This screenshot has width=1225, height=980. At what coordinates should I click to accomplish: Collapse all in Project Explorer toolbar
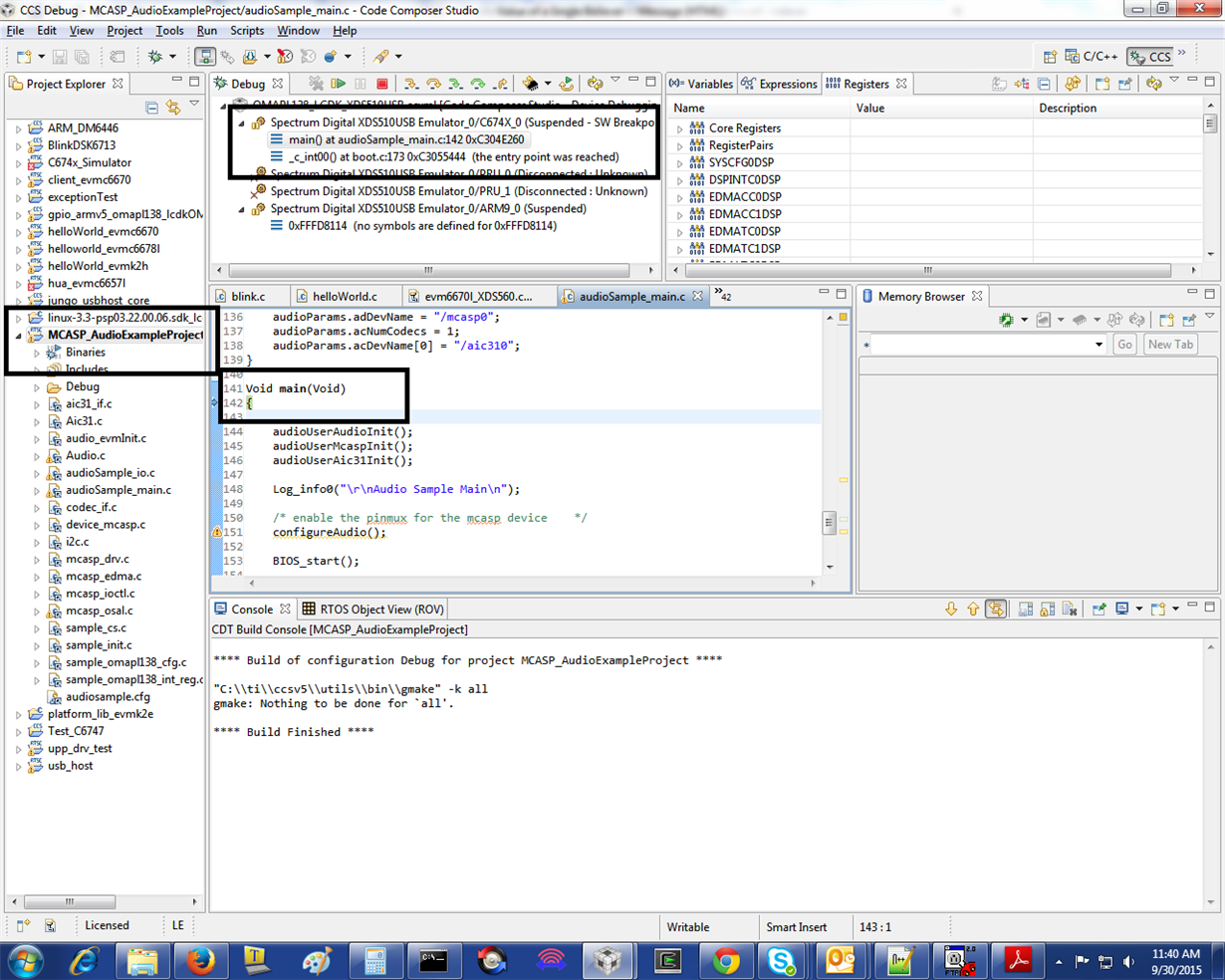pyautogui.click(x=151, y=107)
